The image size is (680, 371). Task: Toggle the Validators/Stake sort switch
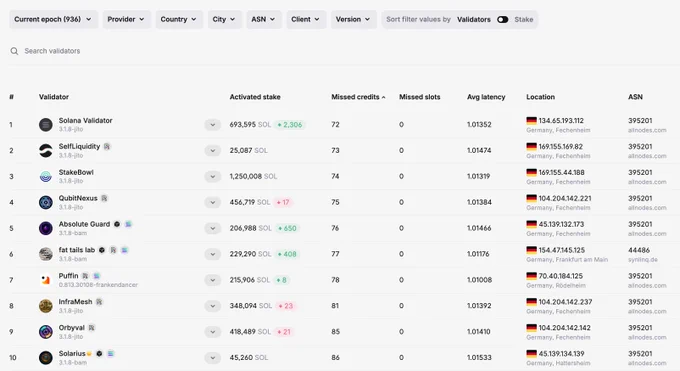pyautogui.click(x=502, y=20)
